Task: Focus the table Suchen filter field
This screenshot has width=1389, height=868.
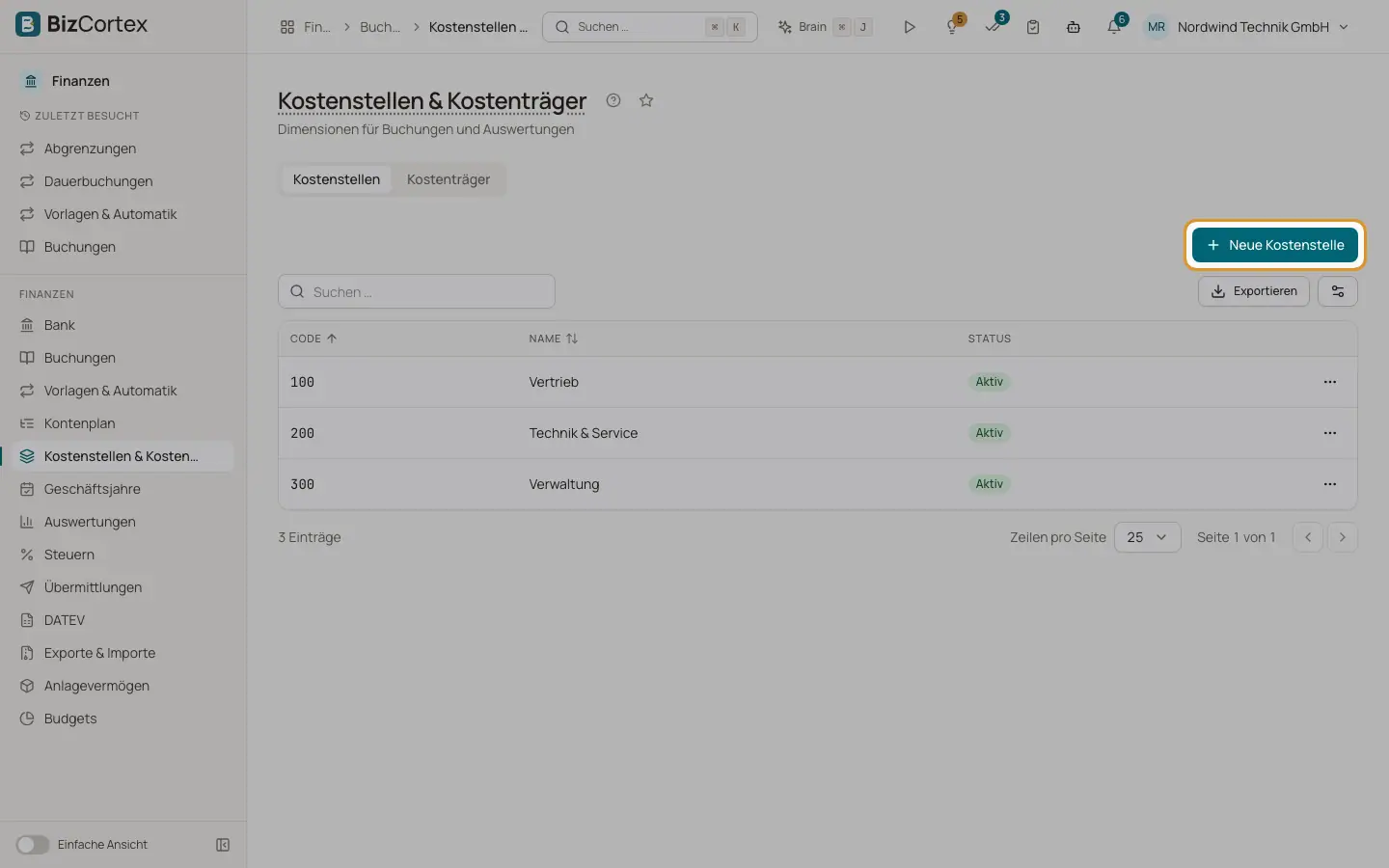Action: click(417, 291)
